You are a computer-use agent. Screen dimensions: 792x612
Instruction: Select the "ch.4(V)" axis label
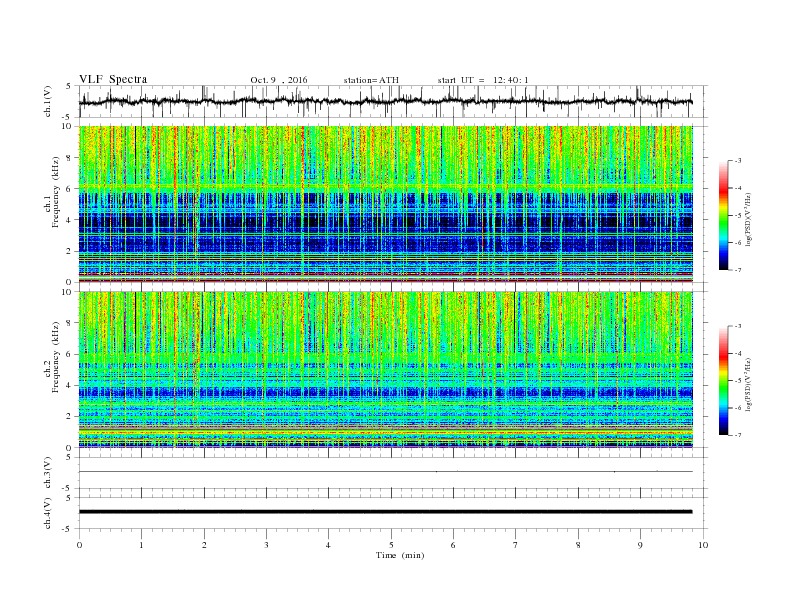point(47,514)
